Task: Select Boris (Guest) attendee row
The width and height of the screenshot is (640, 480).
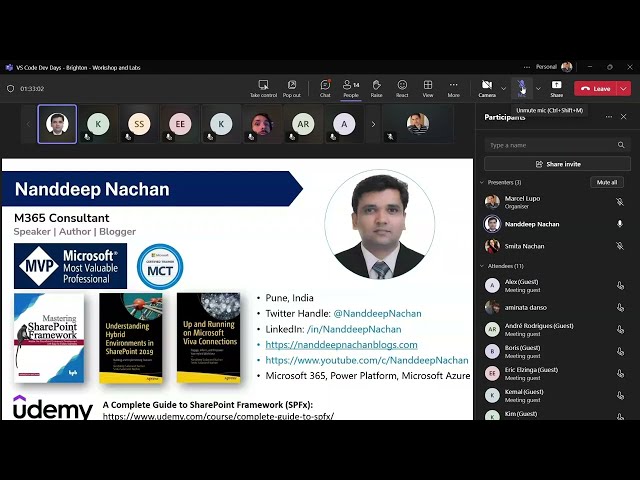Action: point(557,351)
